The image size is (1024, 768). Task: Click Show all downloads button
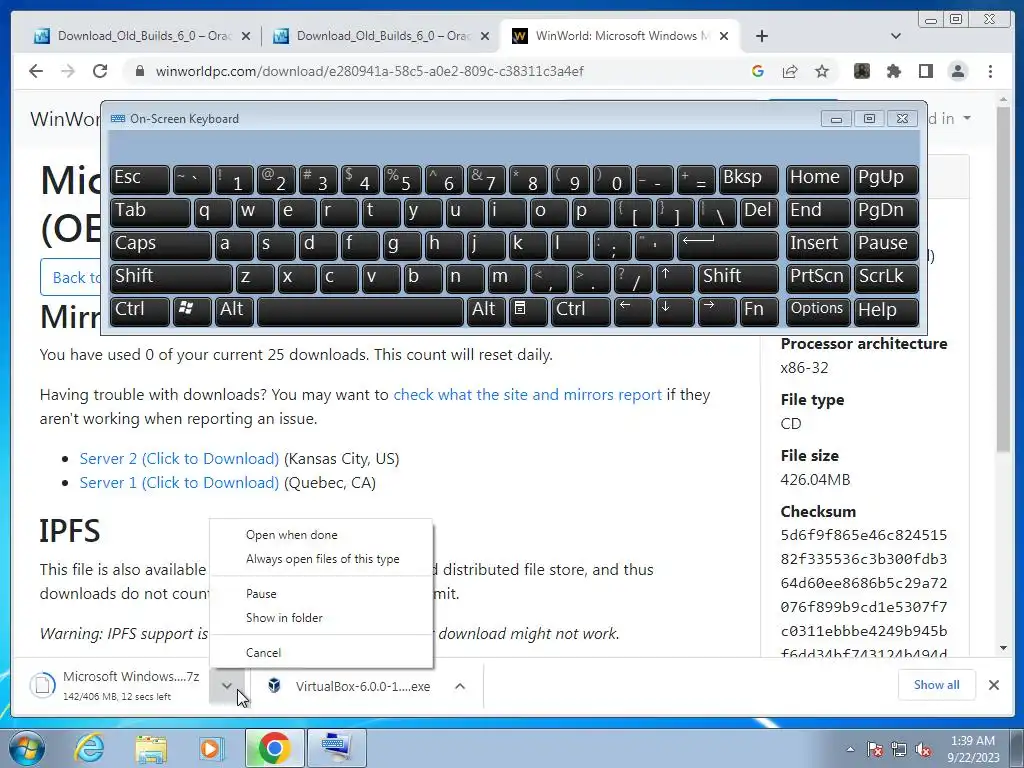pyautogui.click(x=936, y=684)
